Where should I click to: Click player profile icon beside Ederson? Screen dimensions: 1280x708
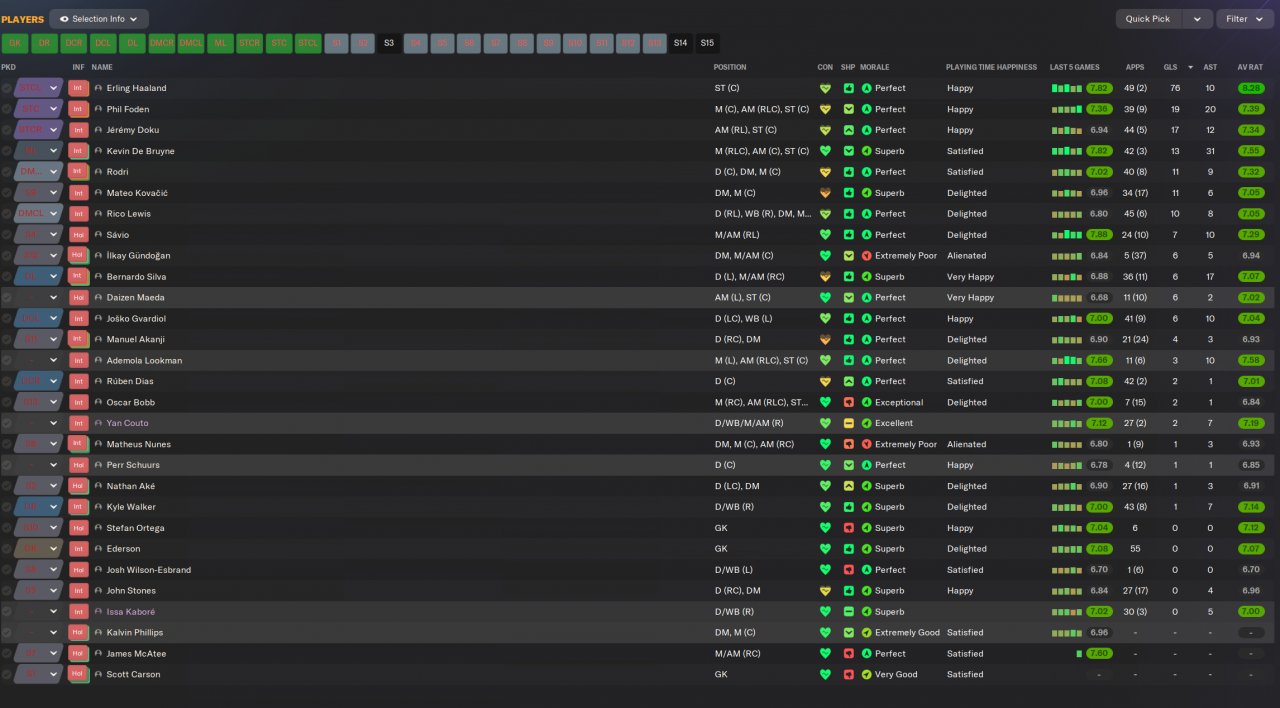point(98,549)
